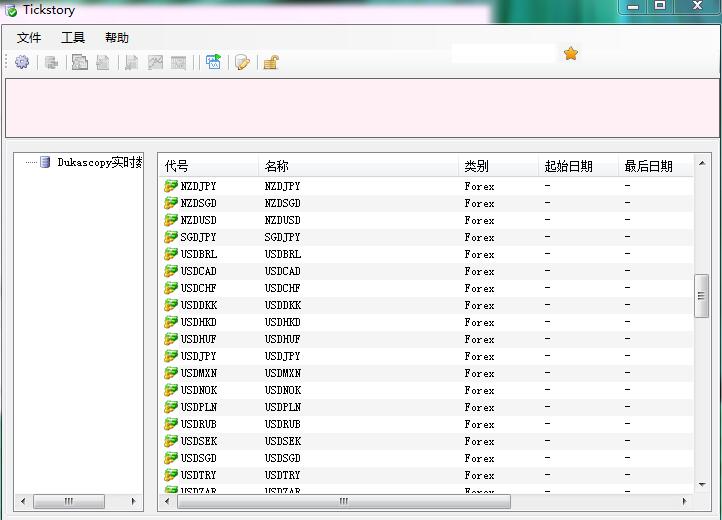
Task: Click the symbol list scroll down arrow
Action: (702, 485)
